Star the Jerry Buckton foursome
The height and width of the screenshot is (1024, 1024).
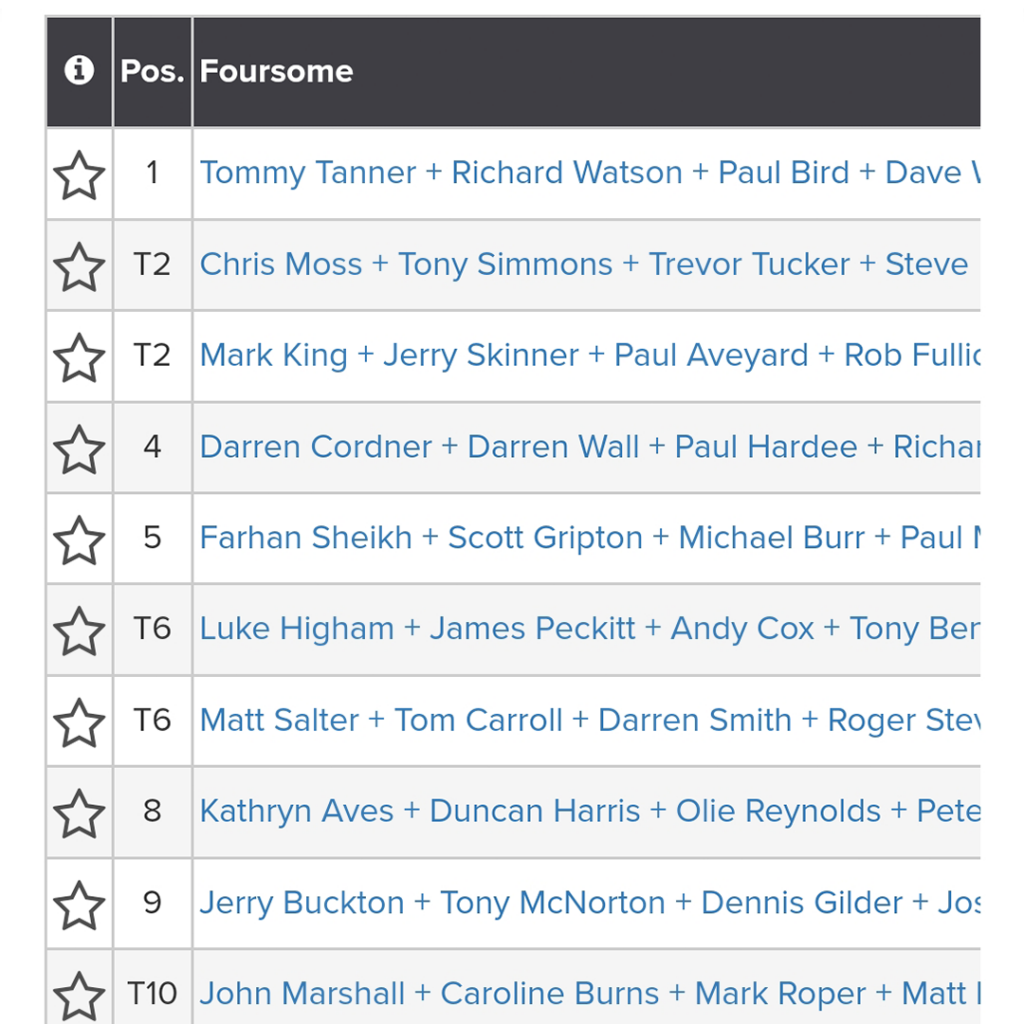(x=79, y=905)
